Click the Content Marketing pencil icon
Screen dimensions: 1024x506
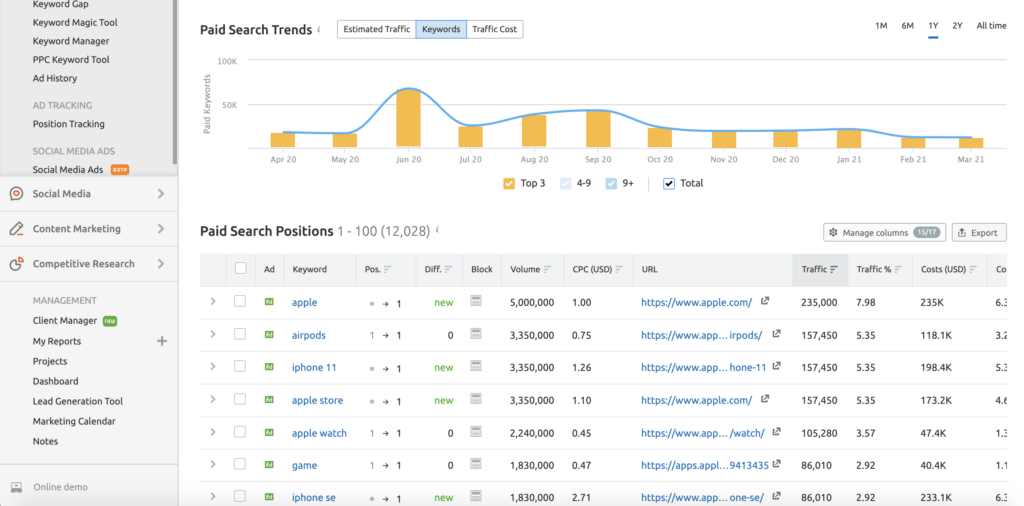tap(16, 229)
